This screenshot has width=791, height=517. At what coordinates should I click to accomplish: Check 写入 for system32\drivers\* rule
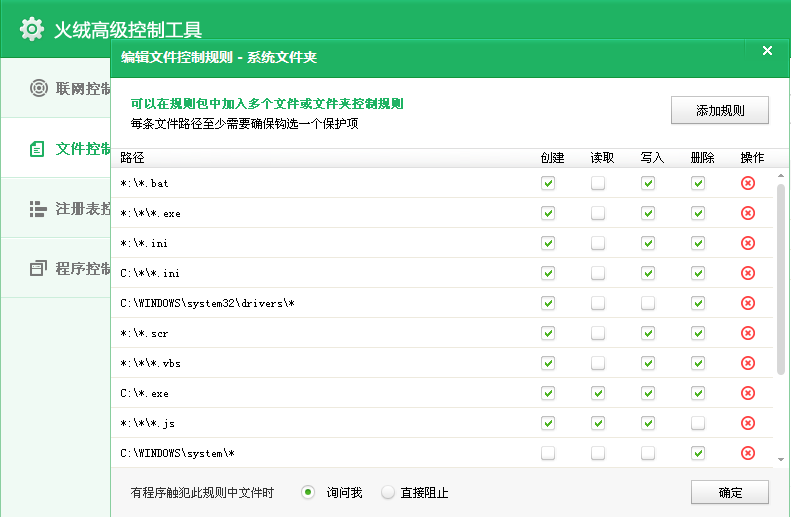click(x=648, y=303)
